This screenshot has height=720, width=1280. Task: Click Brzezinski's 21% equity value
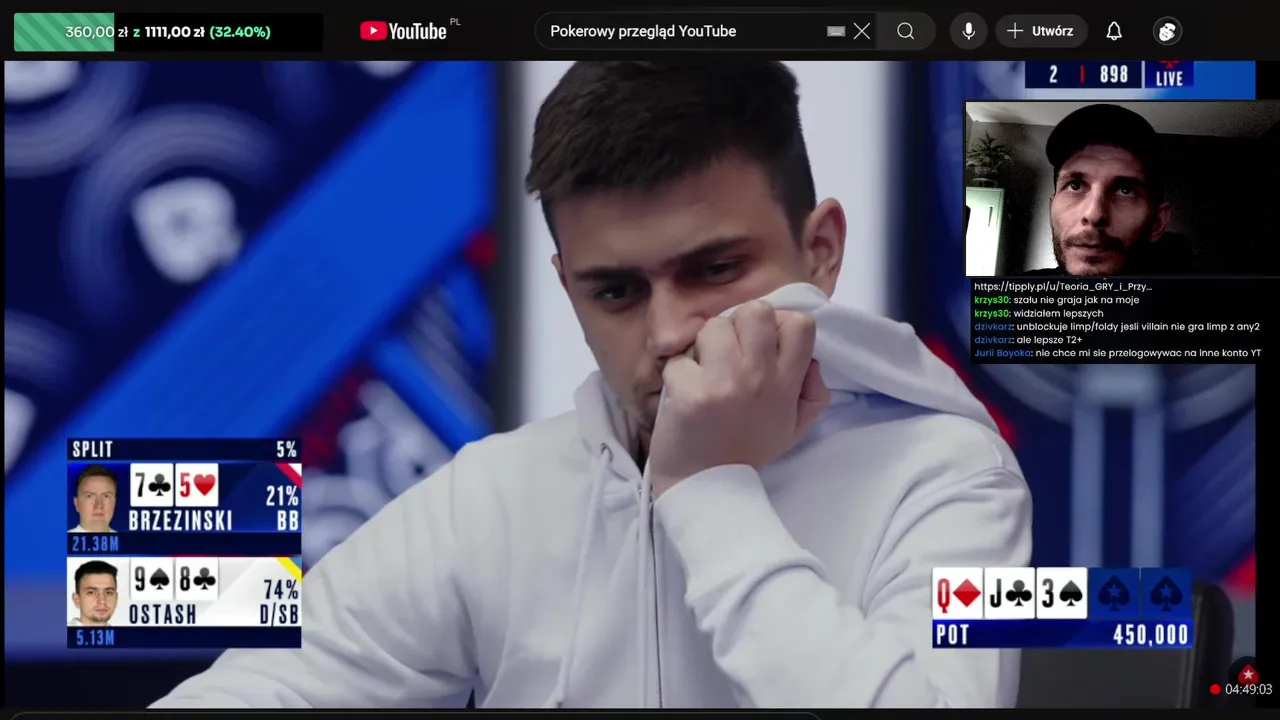pos(282,496)
